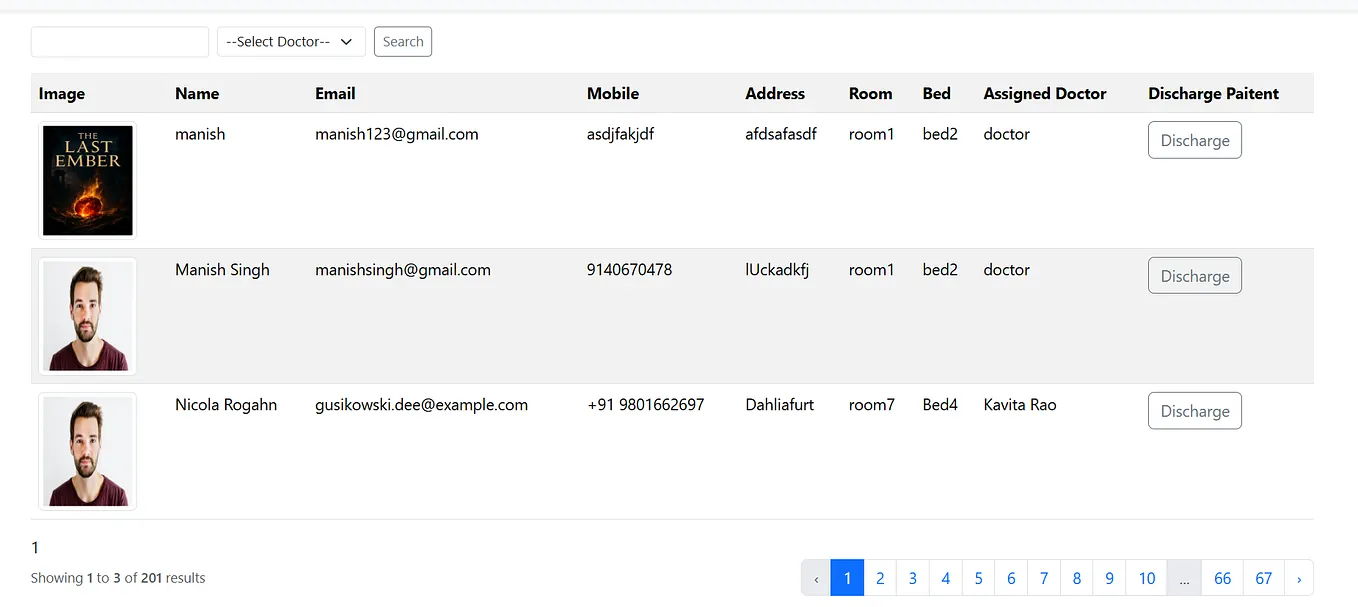Click the Name column header
1358x607 pixels.
[196, 93]
